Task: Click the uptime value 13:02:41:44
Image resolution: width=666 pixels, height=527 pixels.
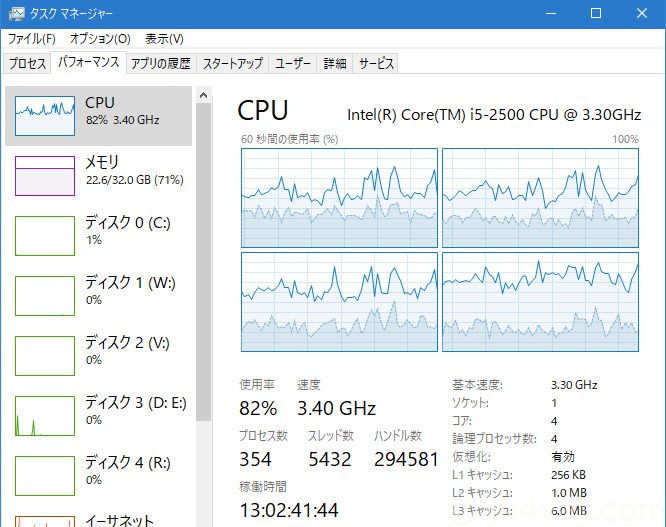Action: pos(289,510)
